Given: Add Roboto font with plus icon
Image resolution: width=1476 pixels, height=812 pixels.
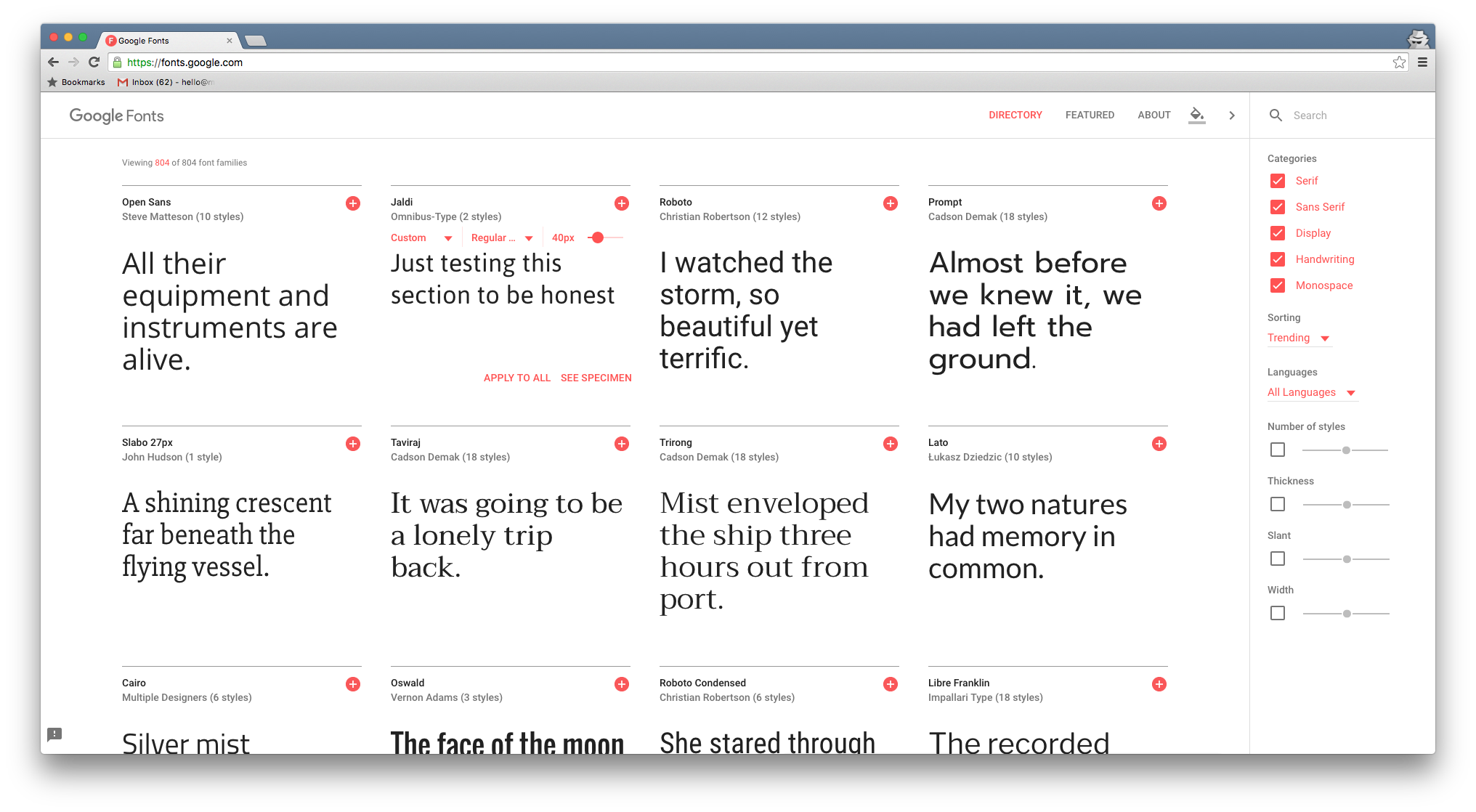Looking at the screenshot, I should (891, 203).
